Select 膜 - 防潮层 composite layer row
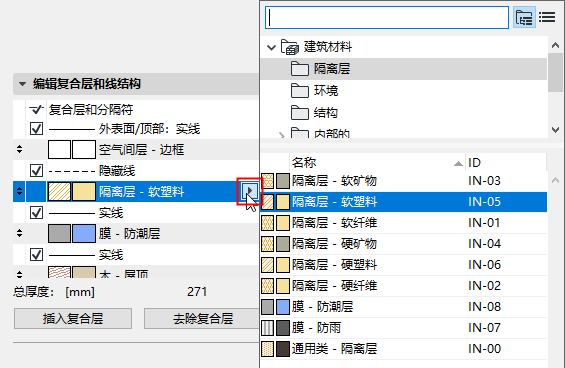The image size is (565, 368). point(136,234)
